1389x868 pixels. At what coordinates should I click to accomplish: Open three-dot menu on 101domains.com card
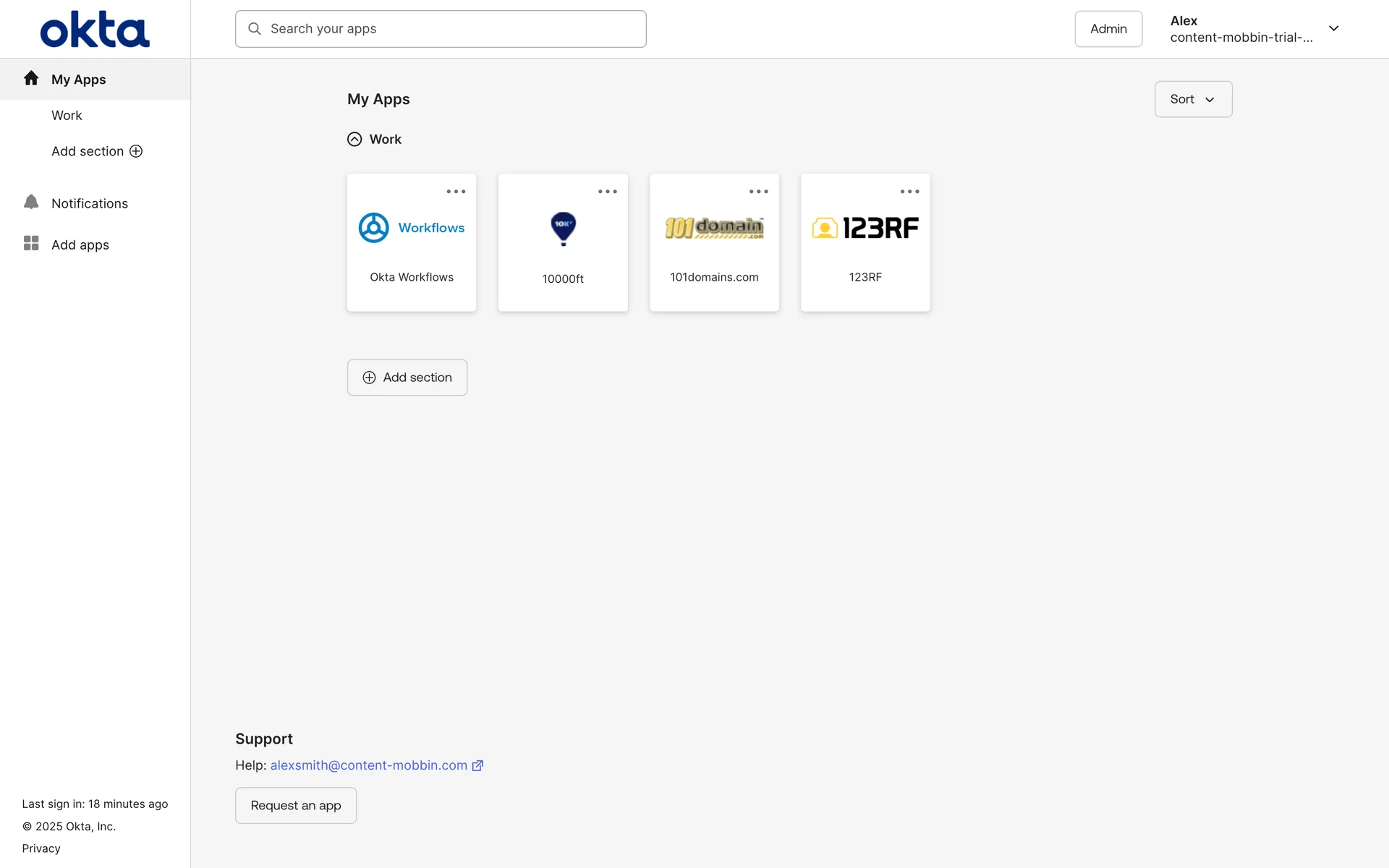point(758,192)
